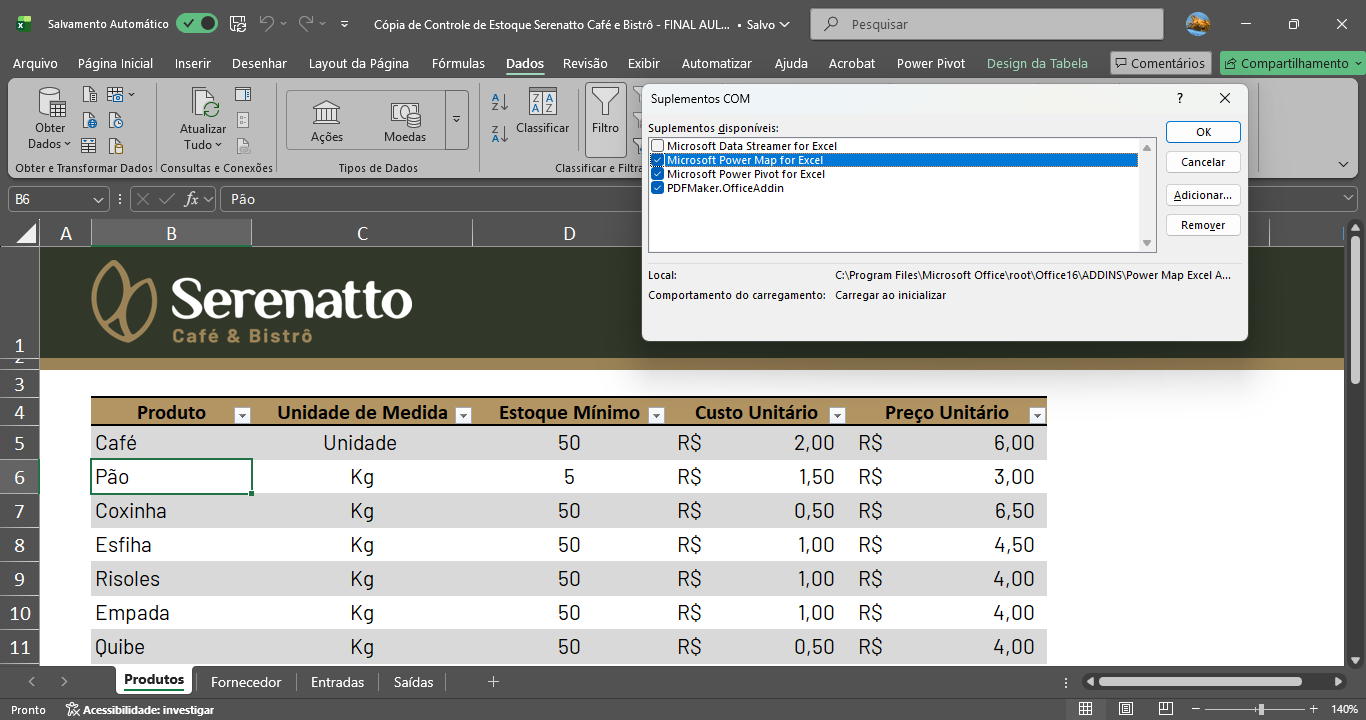This screenshot has width=1366, height=720.
Task: Click the Recent Sources clock icon
Action: pos(116,120)
